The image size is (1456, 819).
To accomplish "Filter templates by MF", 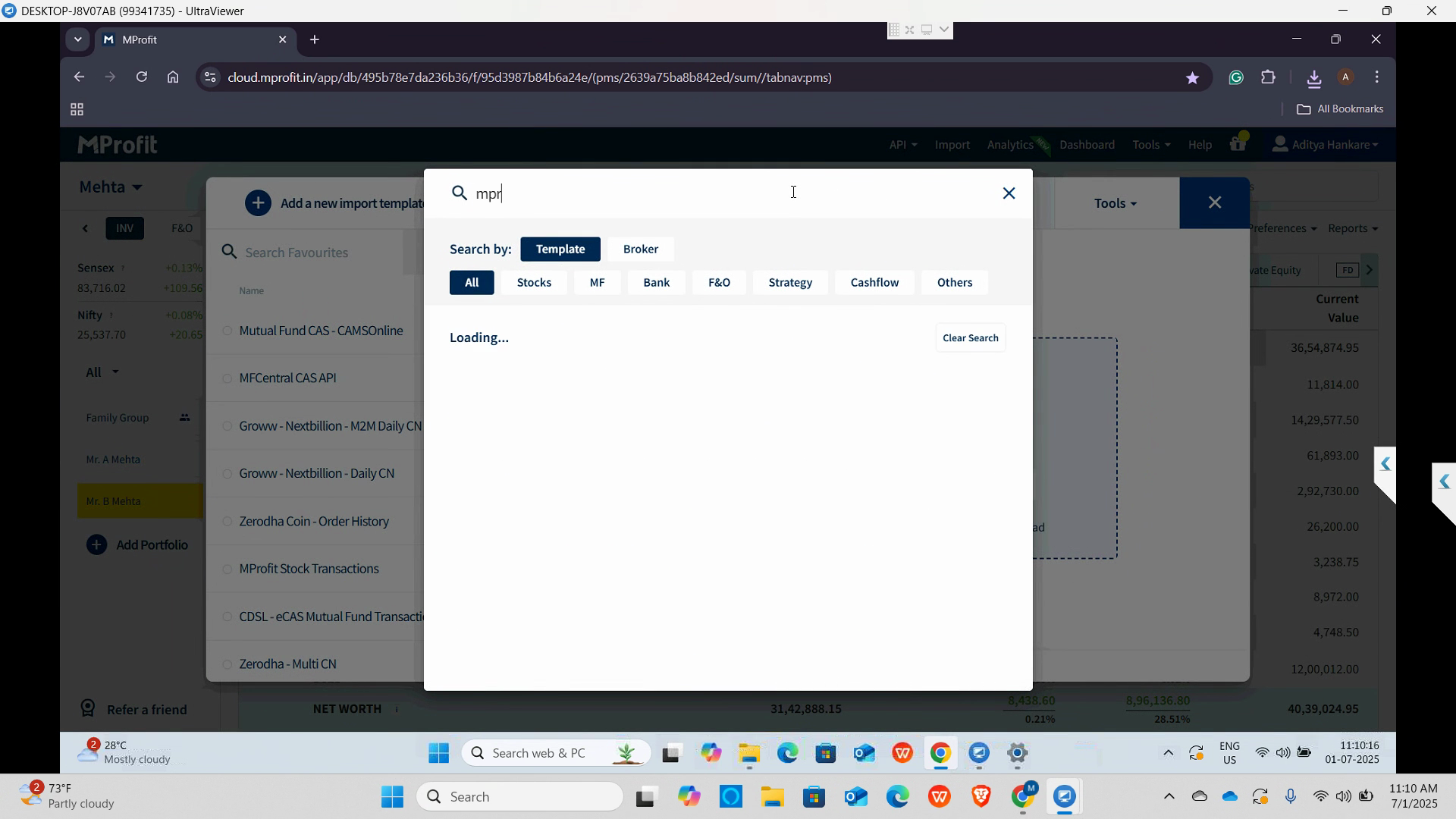I will pos(598,282).
